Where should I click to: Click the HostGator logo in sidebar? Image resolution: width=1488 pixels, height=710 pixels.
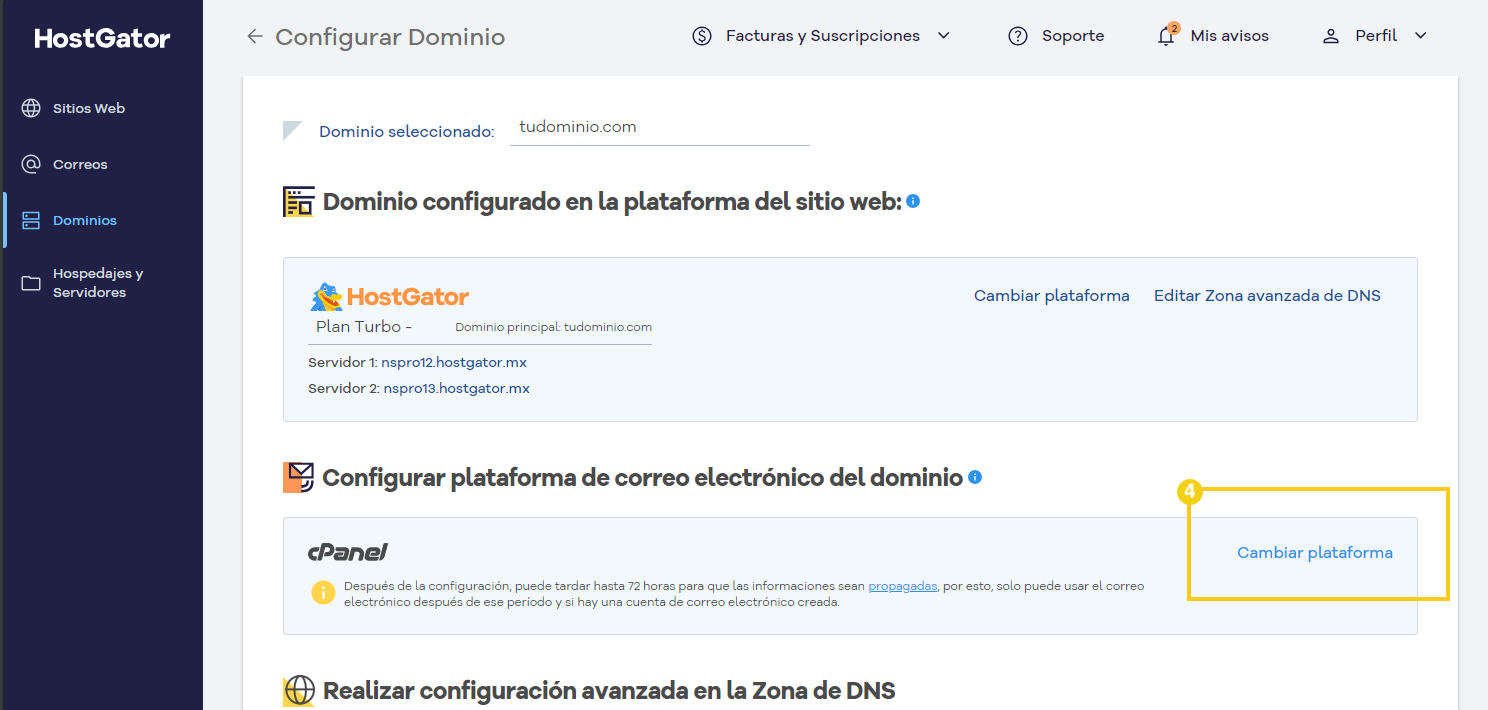tap(102, 38)
